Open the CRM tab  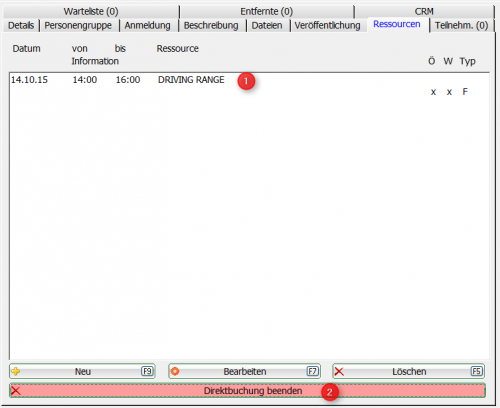424,11
